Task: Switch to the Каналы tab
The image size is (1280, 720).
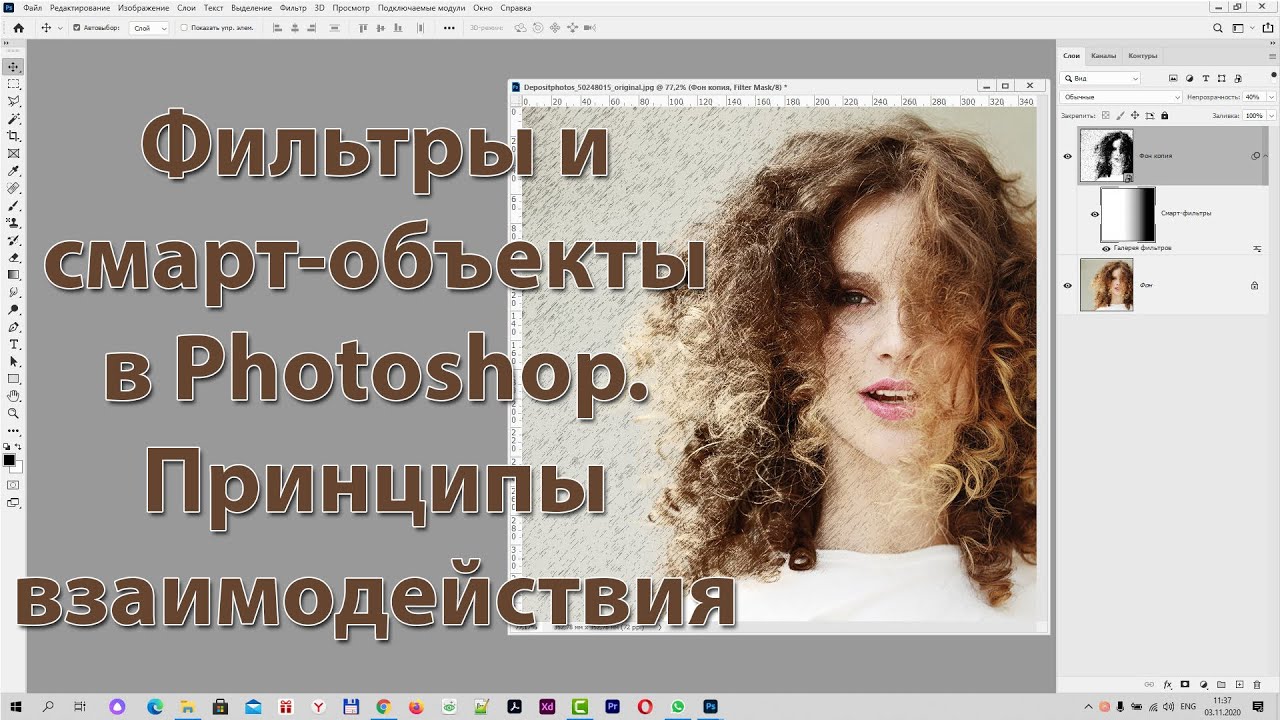Action: [1104, 56]
